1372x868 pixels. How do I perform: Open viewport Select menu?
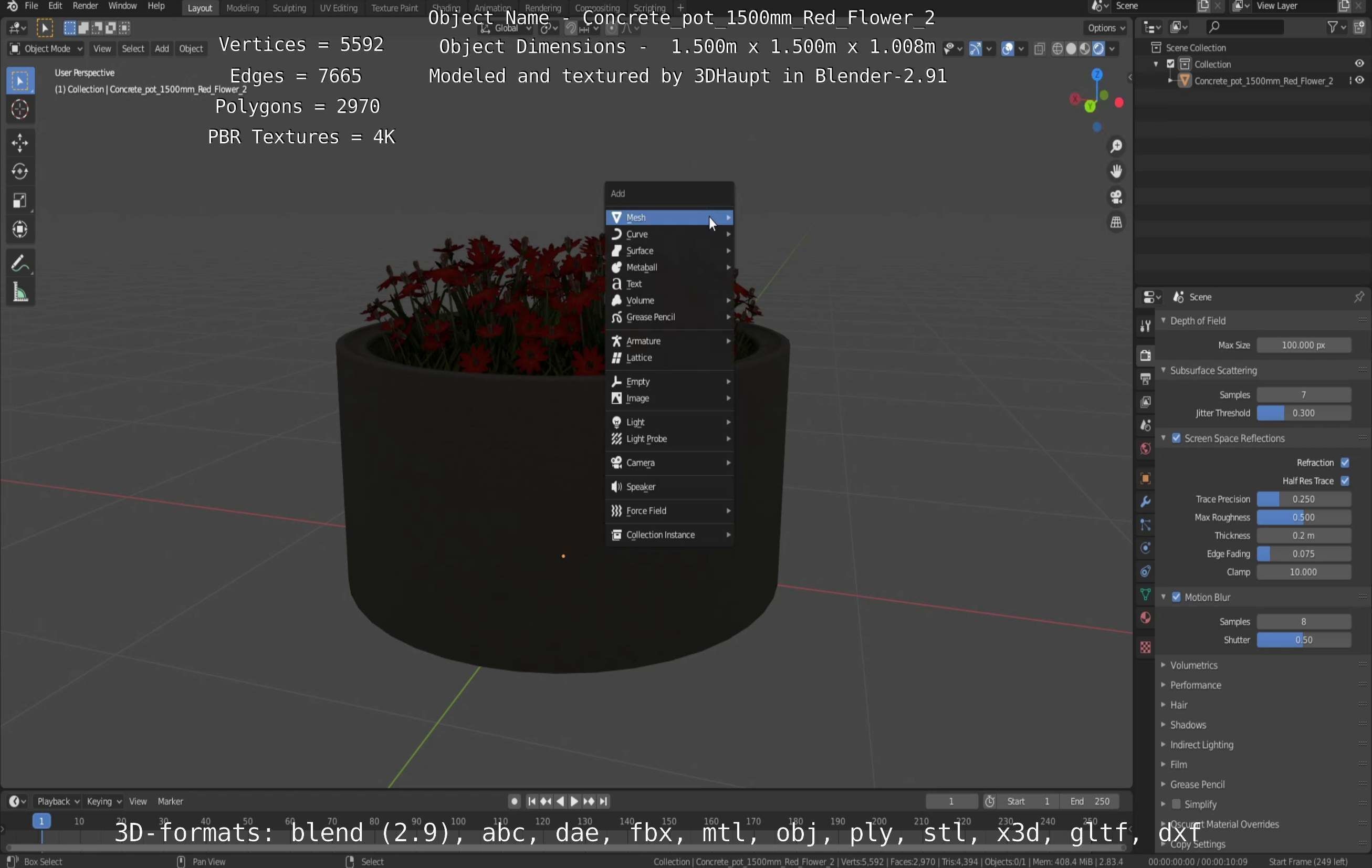point(133,49)
